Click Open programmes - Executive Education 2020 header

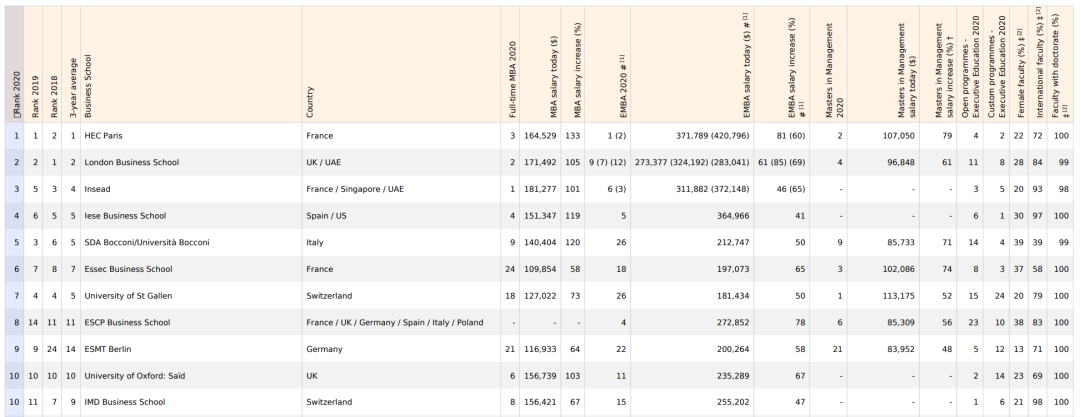click(x=970, y=65)
